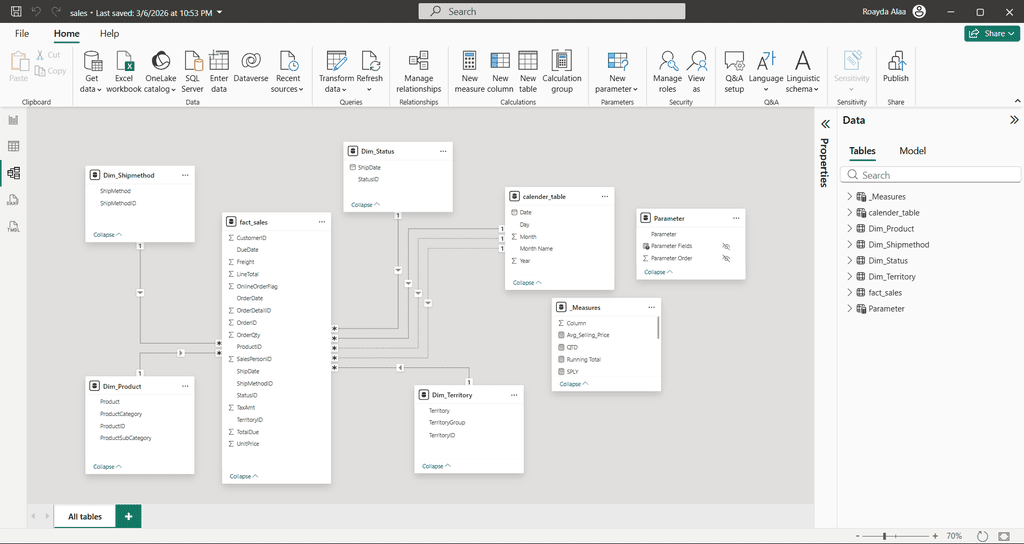Click the top Search box
The height and width of the screenshot is (544, 1024).
click(552, 12)
